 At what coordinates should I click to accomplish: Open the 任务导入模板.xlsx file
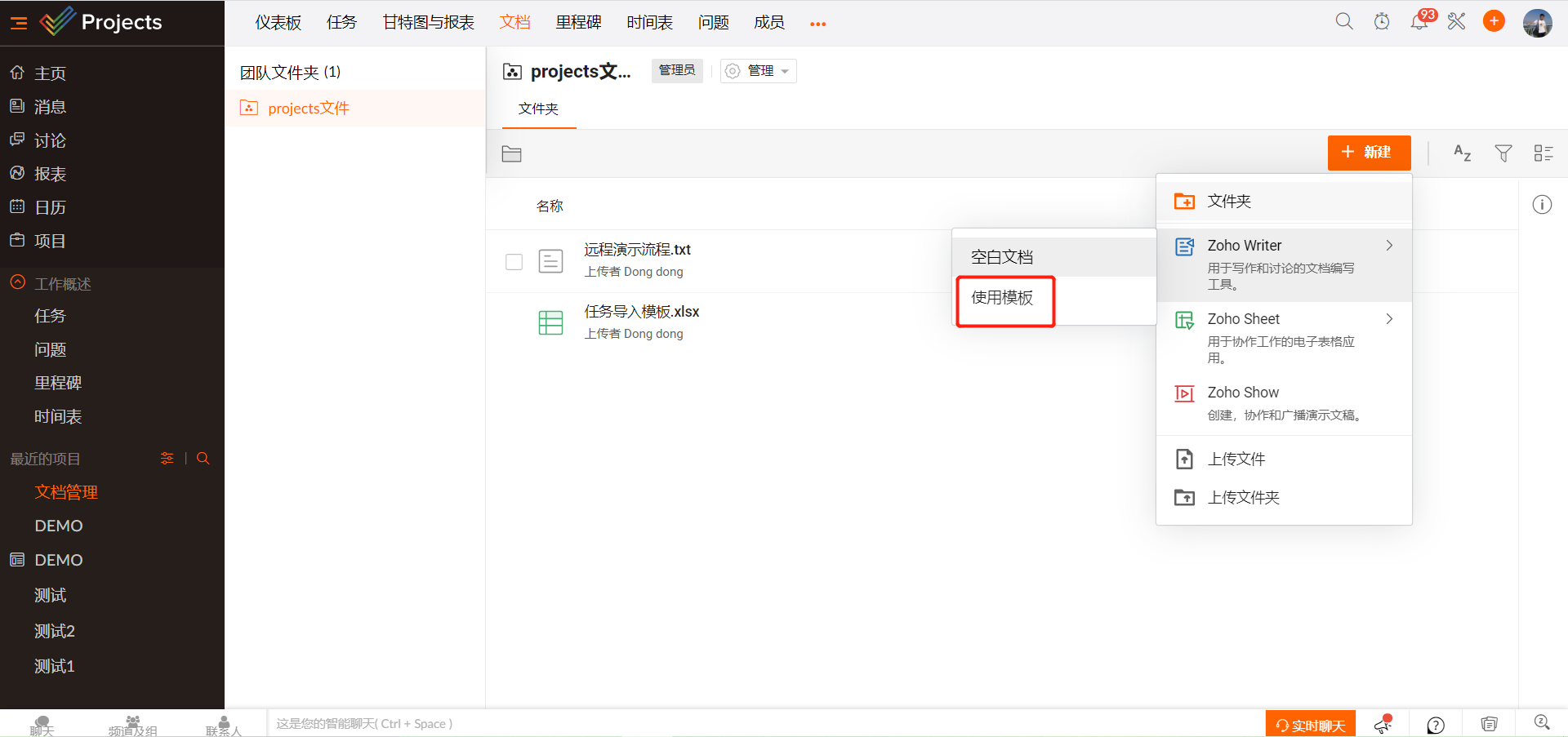(641, 312)
